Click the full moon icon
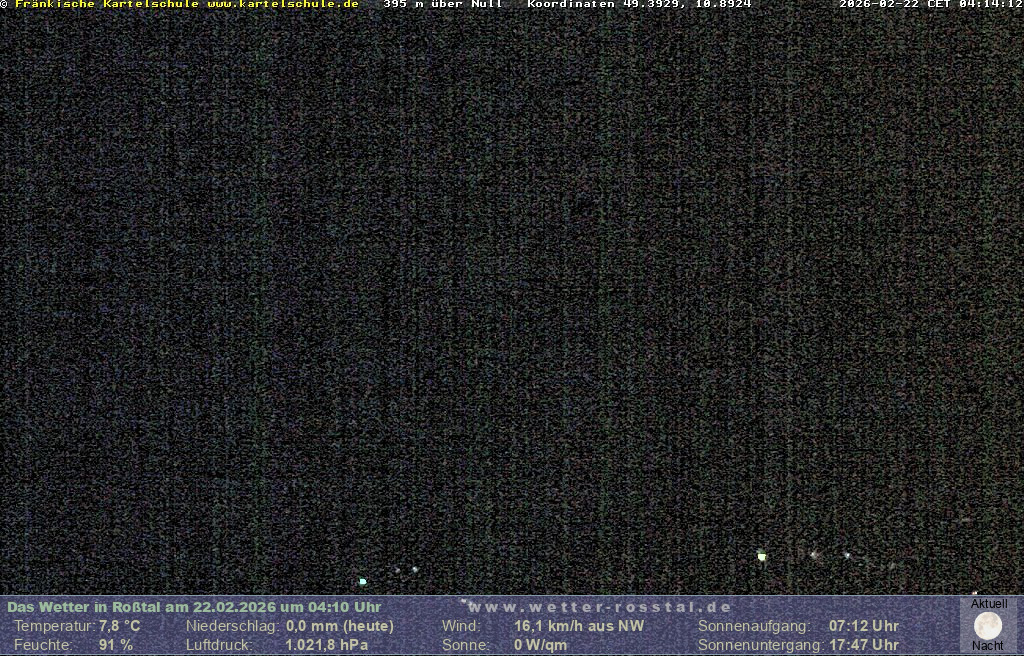Image resolution: width=1024 pixels, height=656 pixels. [988, 626]
